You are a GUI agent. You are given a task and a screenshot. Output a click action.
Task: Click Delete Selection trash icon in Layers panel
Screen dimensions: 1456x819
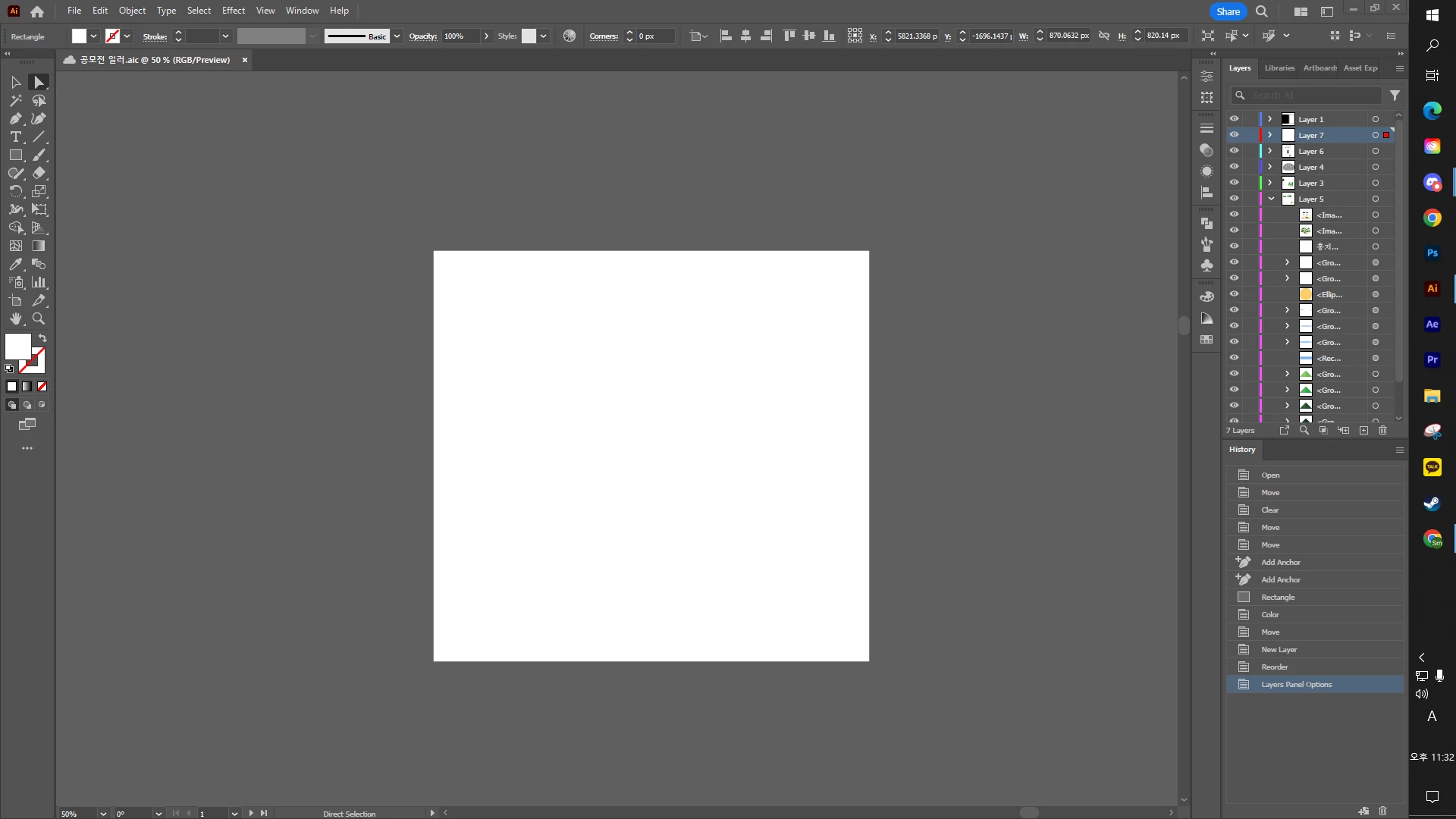tap(1382, 430)
